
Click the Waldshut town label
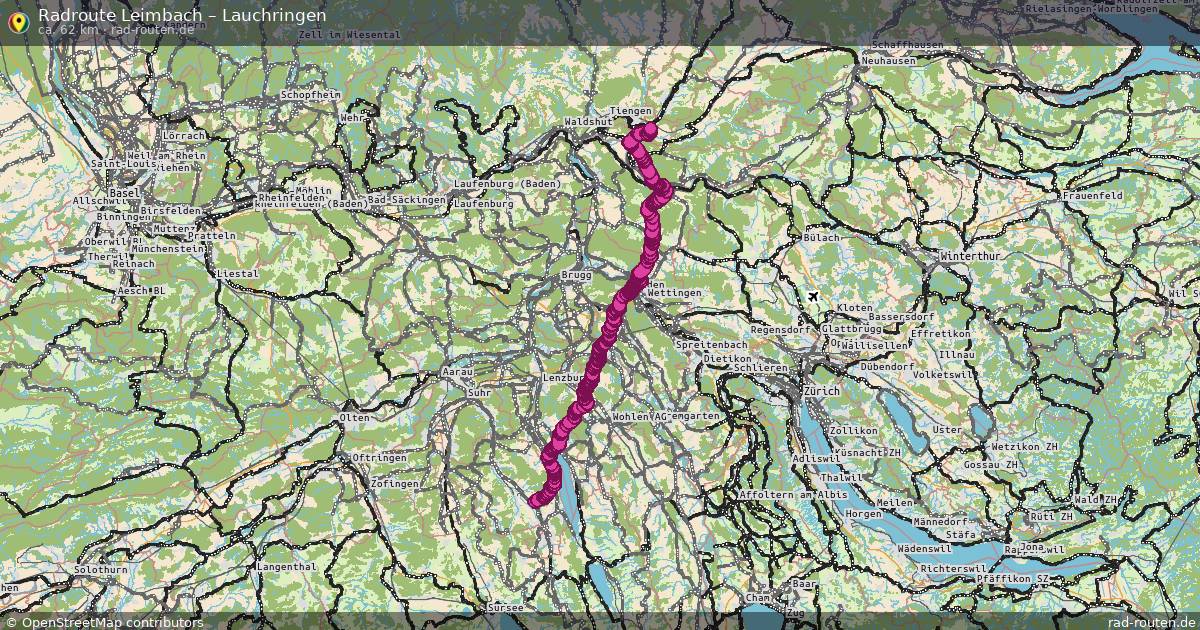[x=588, y=121]
